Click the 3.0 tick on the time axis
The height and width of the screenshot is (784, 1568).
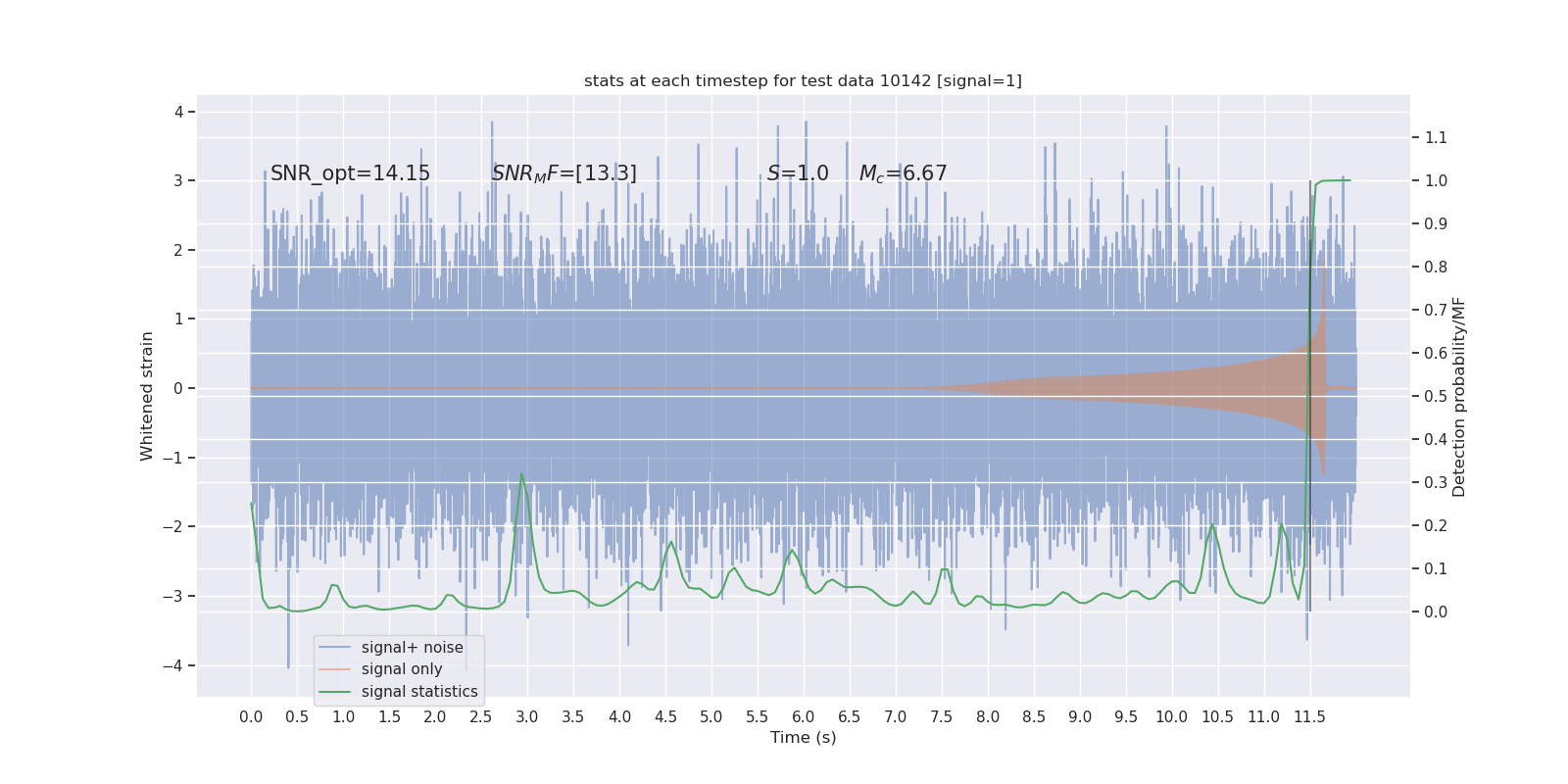pos(527,716)
